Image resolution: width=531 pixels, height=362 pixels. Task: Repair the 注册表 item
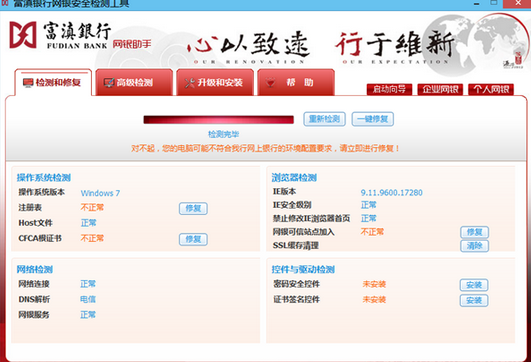[x=193, y=208]
